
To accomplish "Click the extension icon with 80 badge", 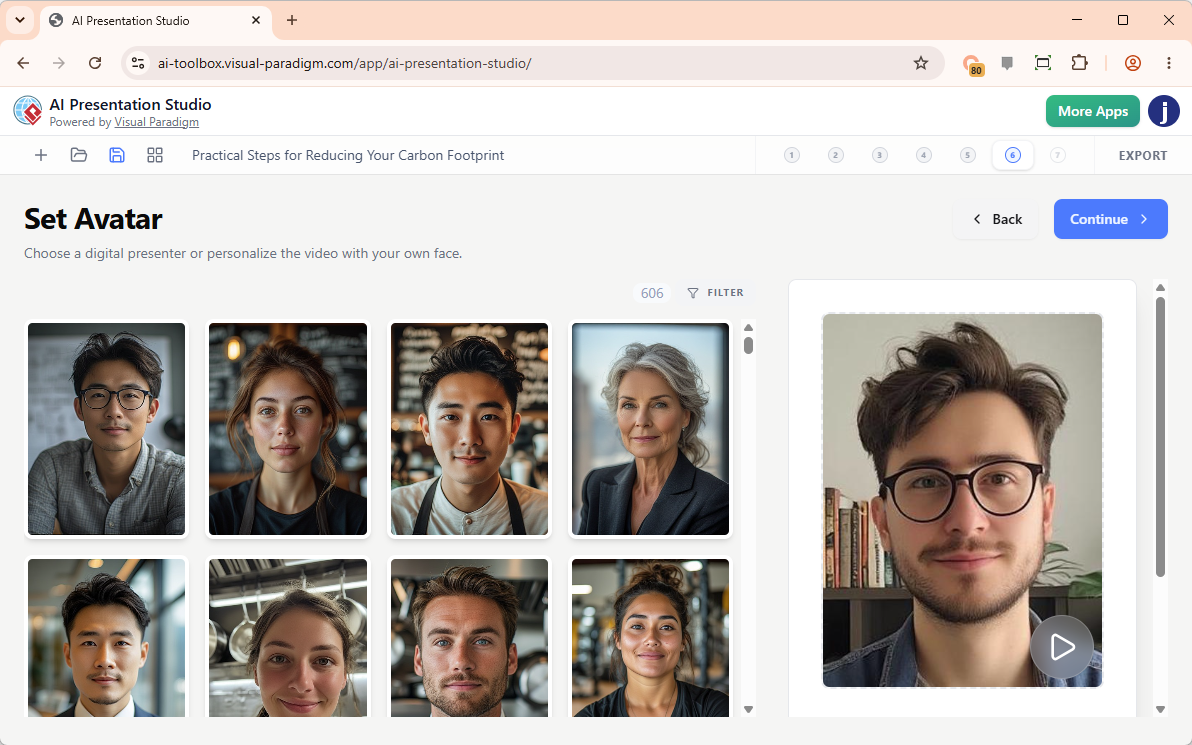I will (972, 65).
